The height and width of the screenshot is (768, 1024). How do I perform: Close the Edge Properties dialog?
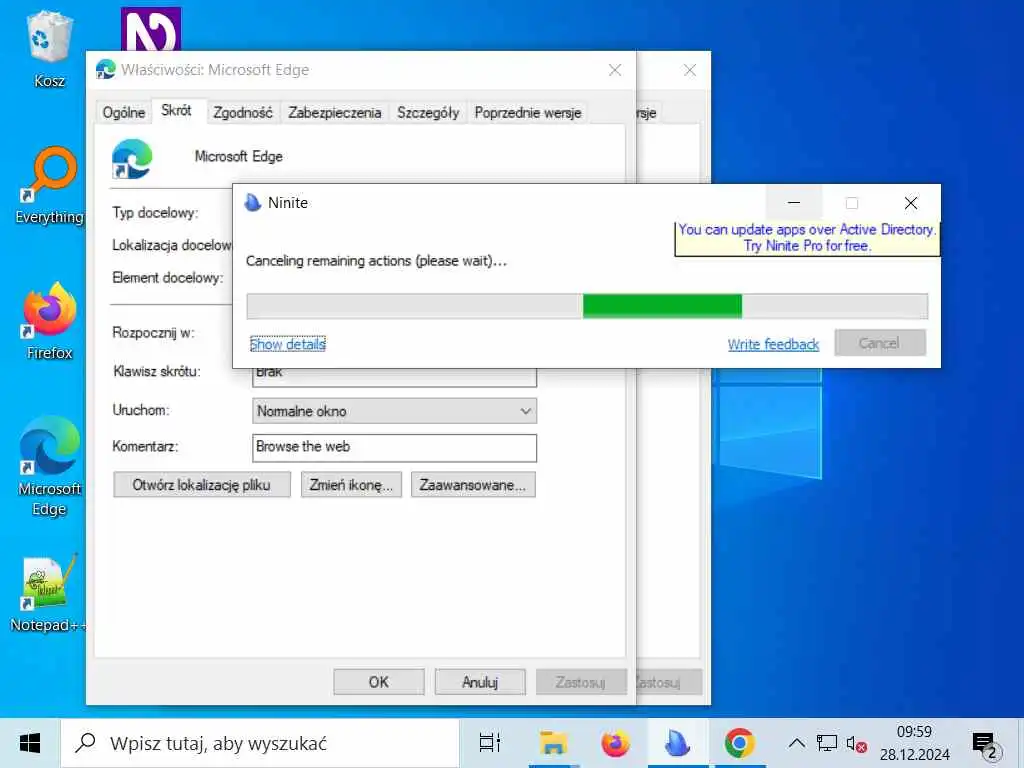point(615,70)
